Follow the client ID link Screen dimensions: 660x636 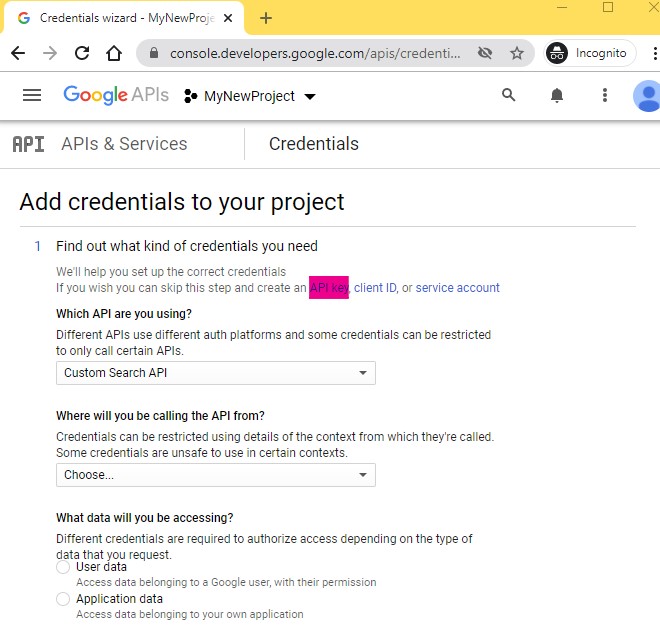click(375, 288)
